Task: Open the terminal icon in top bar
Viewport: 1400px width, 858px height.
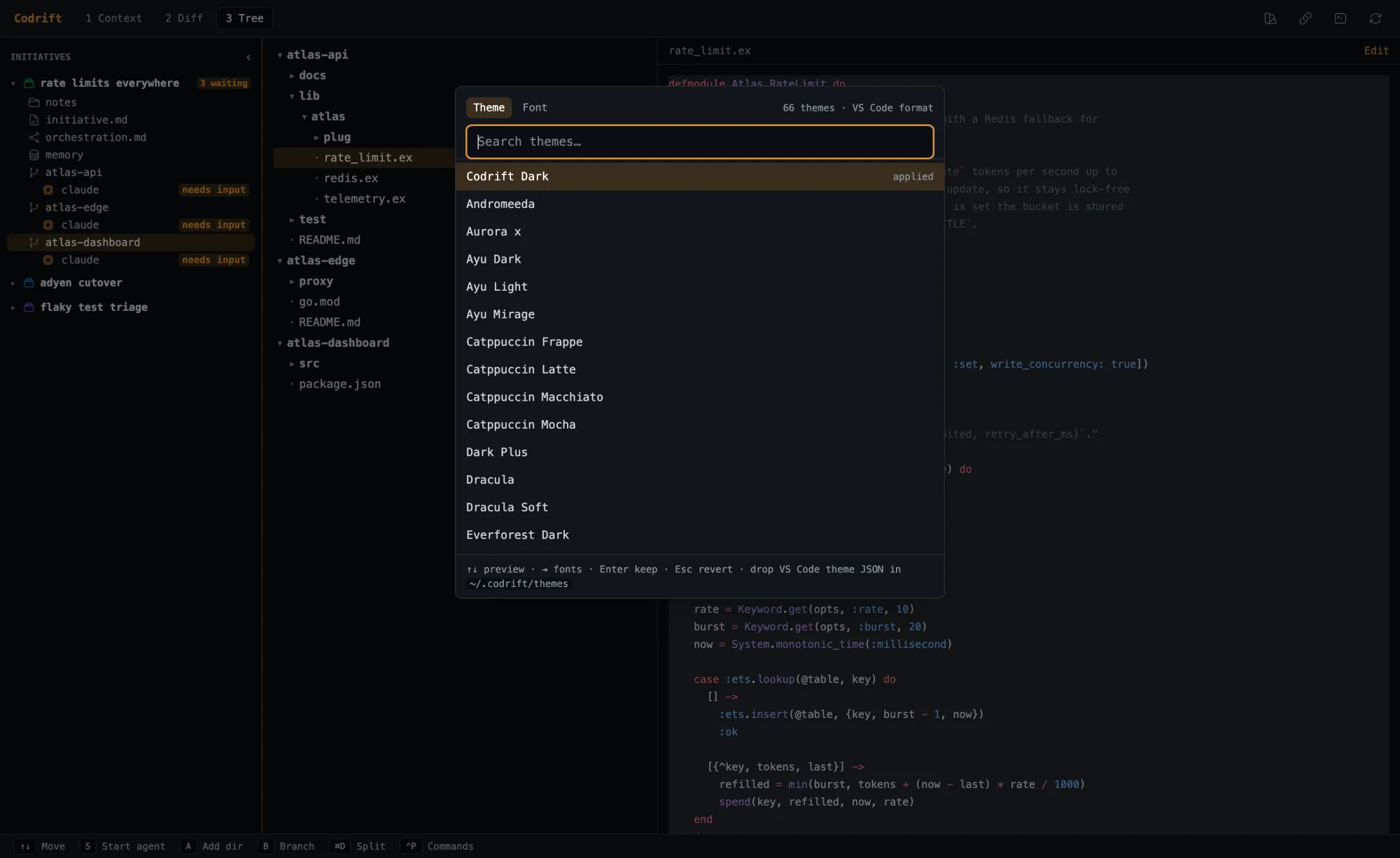Action: (1340, 18)
